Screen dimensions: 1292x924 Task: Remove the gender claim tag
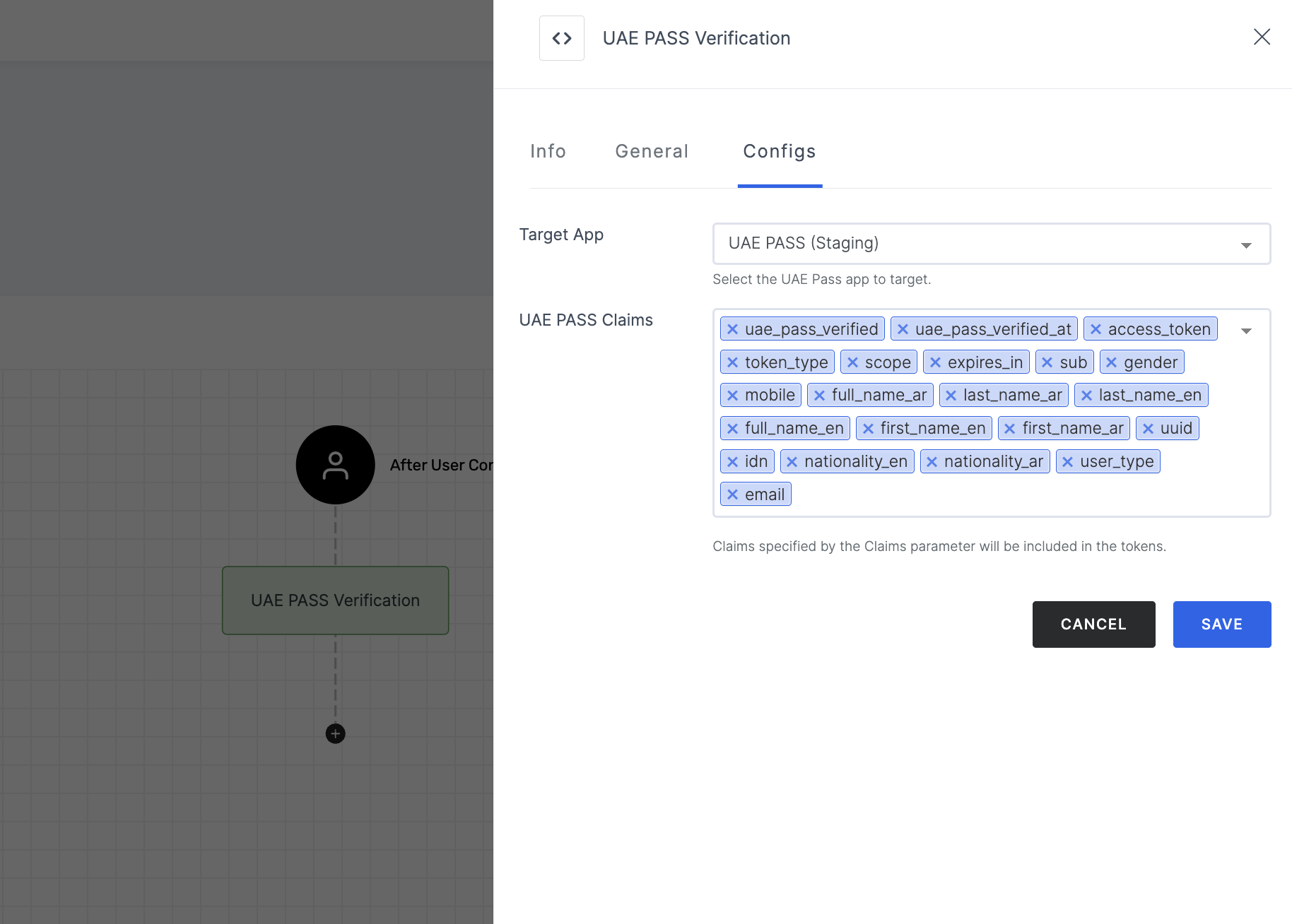click(x=1112, y=362)
